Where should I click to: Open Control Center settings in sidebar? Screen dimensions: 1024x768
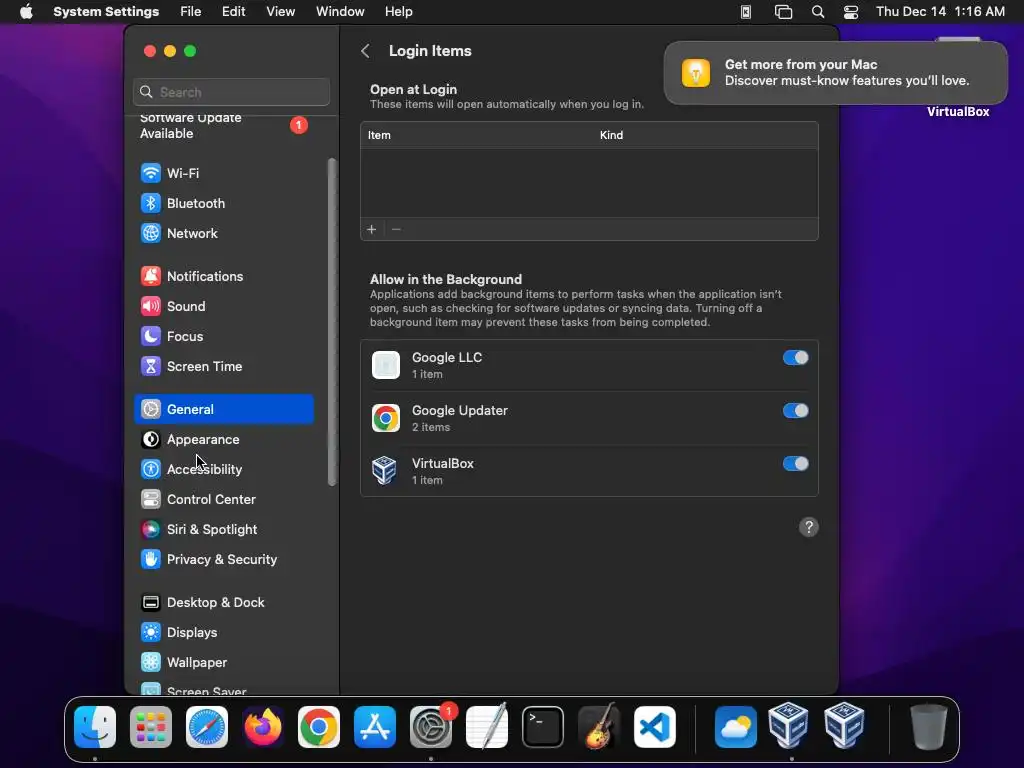[x=224, y=500]
